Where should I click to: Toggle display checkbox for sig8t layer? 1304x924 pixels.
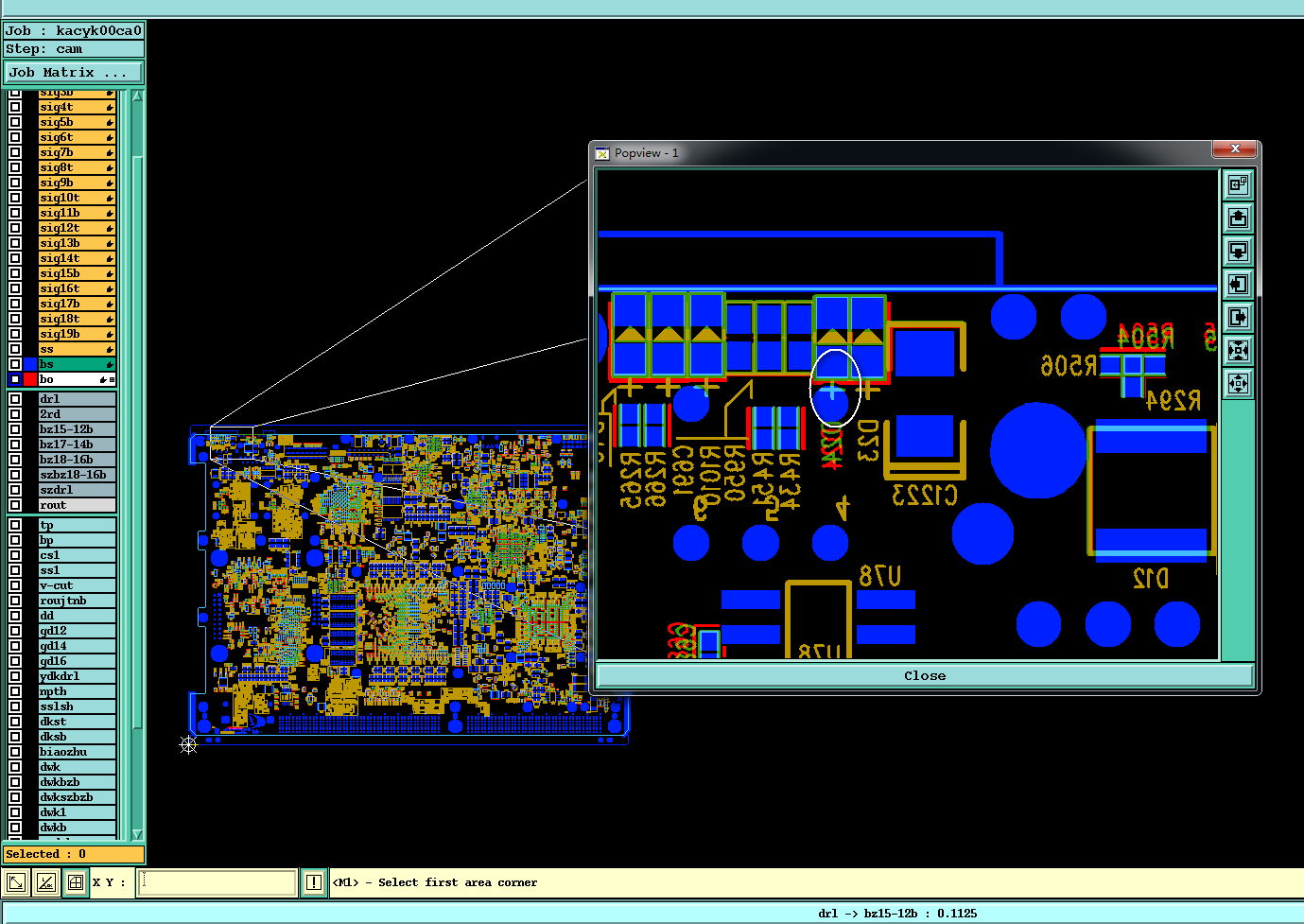(15, 167)
